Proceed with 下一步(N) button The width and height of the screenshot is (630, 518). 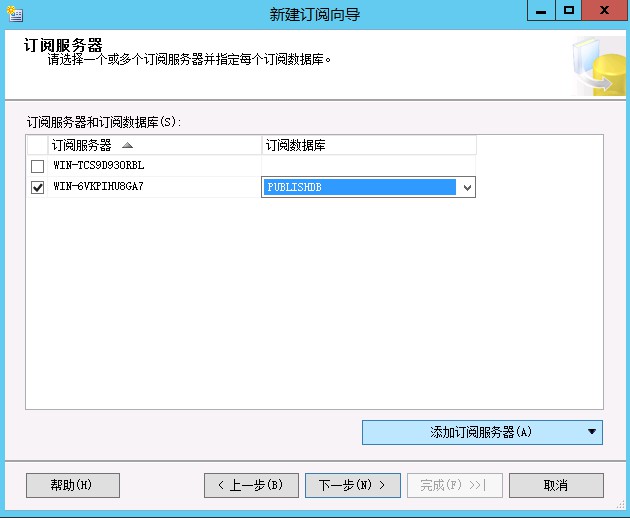click(x=352, y=485)
